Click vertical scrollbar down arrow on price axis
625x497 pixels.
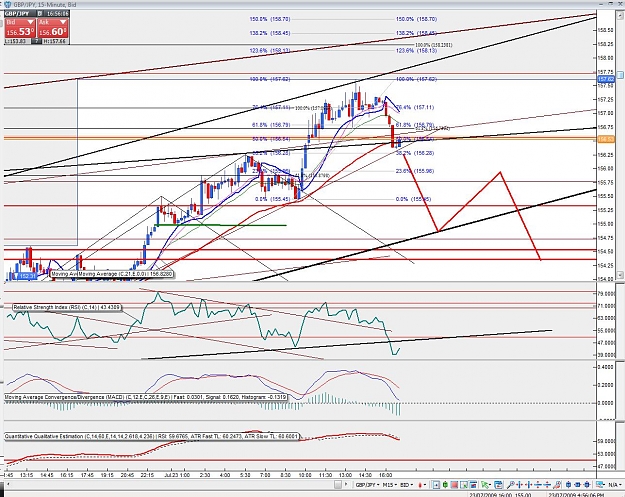pos(620,275)
